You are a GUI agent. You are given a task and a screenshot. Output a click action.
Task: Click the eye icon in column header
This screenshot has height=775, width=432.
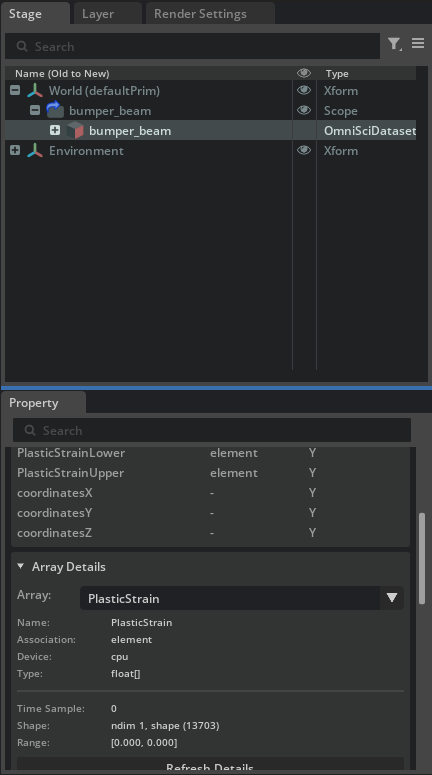[304, 73]
